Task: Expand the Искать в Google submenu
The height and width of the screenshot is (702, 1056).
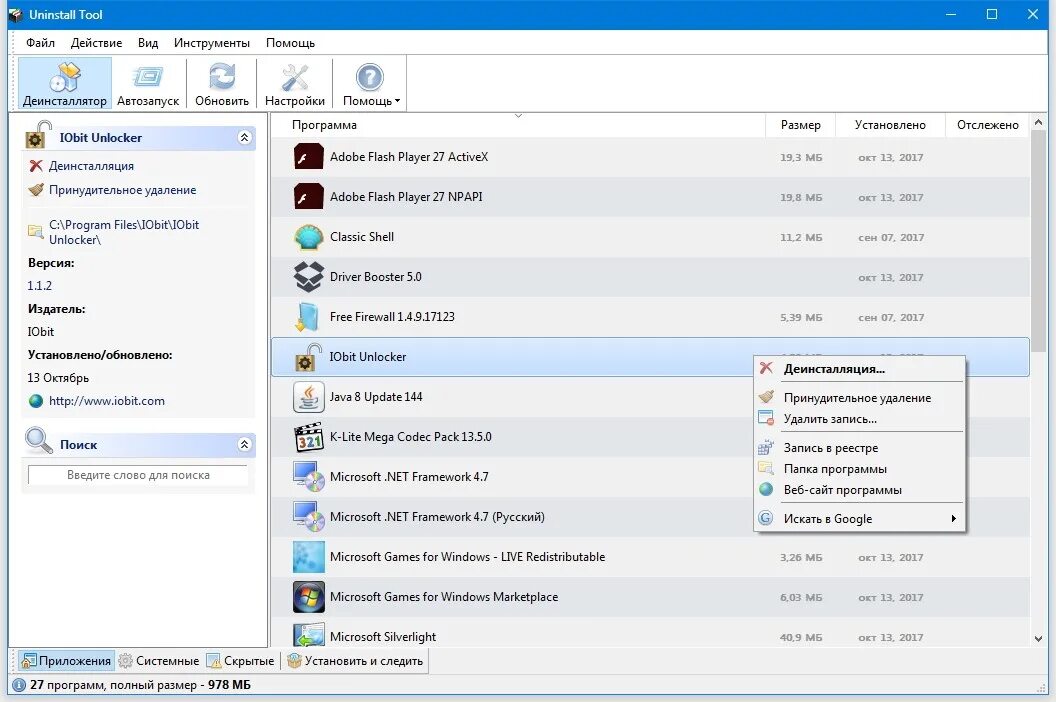Action: click(859, 519)
